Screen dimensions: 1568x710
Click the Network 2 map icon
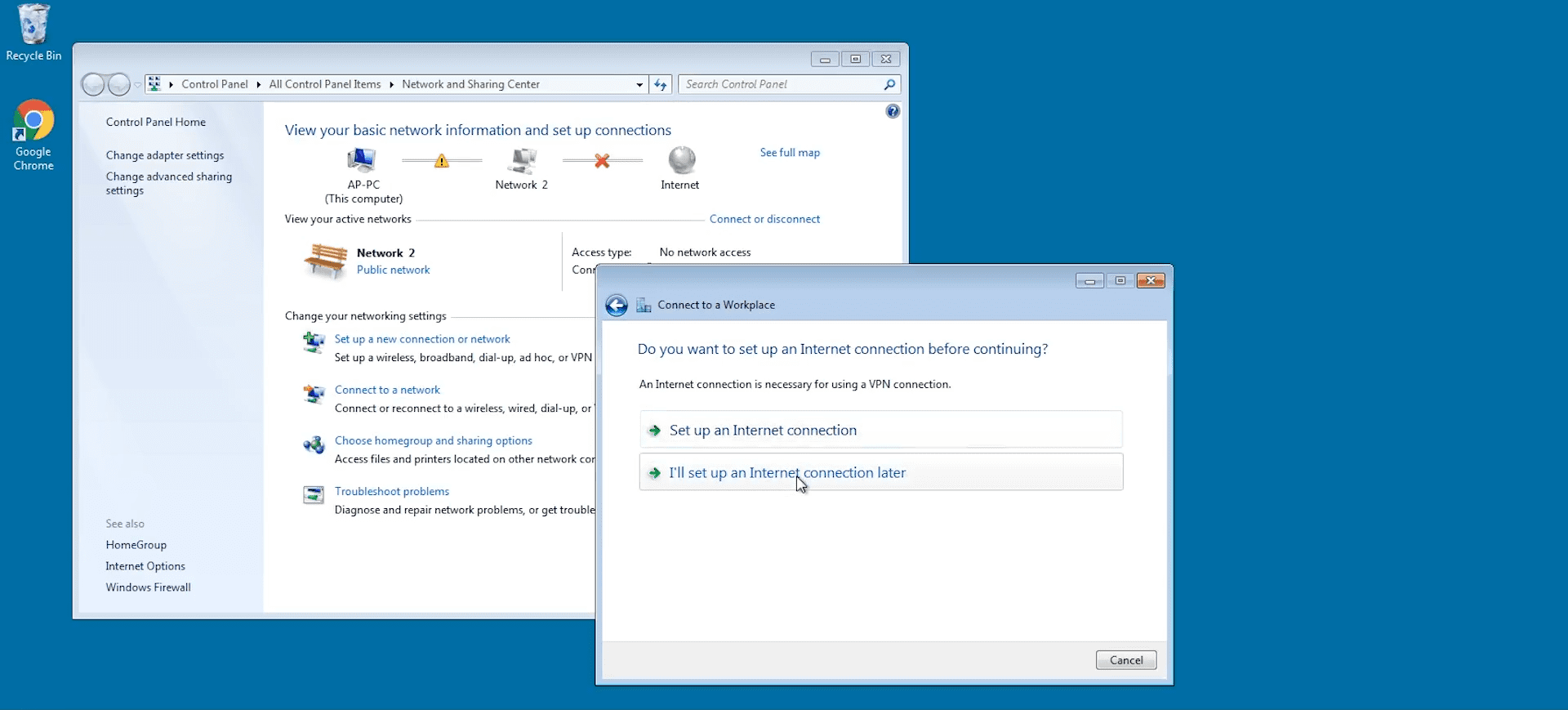[523, 160]
